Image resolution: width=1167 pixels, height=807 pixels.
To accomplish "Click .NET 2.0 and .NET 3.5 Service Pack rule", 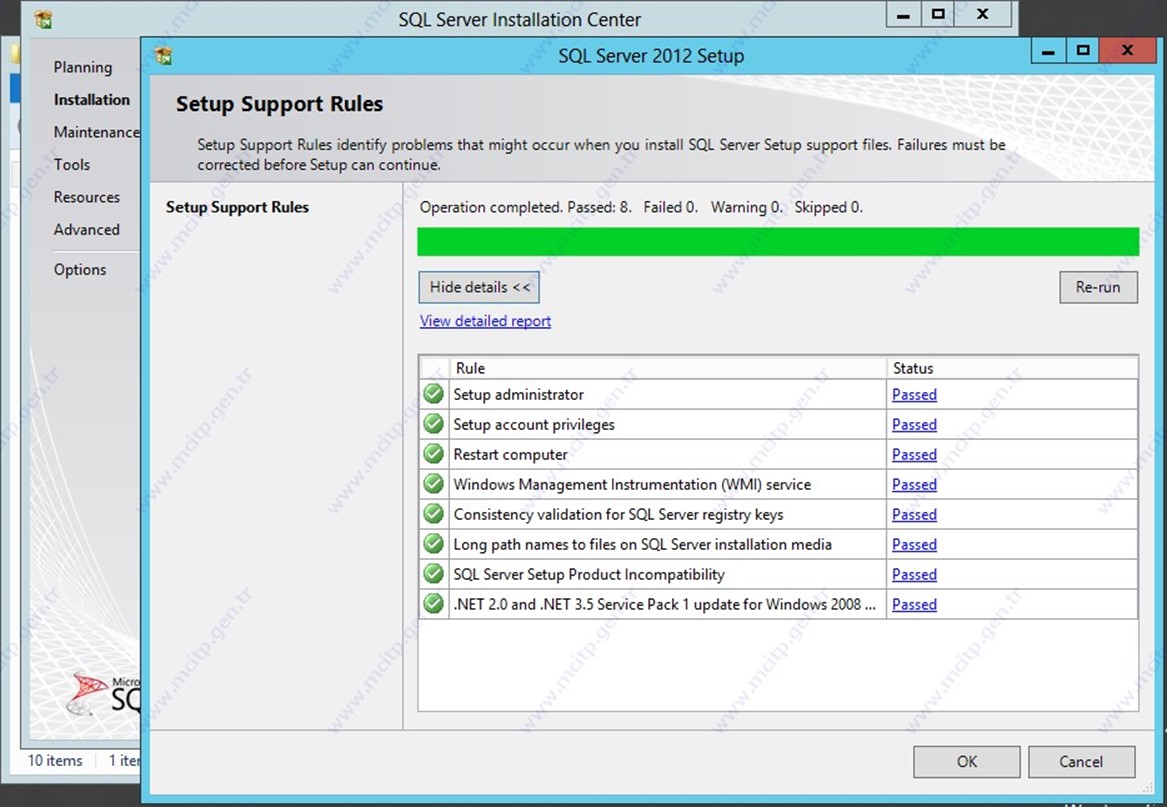I will pos(665,605).
